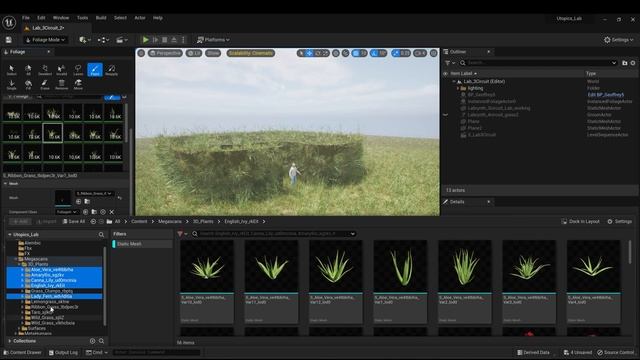The image size is (640, 360).
Task: Select the Erase foliage tool
Action: click(45, 84)
